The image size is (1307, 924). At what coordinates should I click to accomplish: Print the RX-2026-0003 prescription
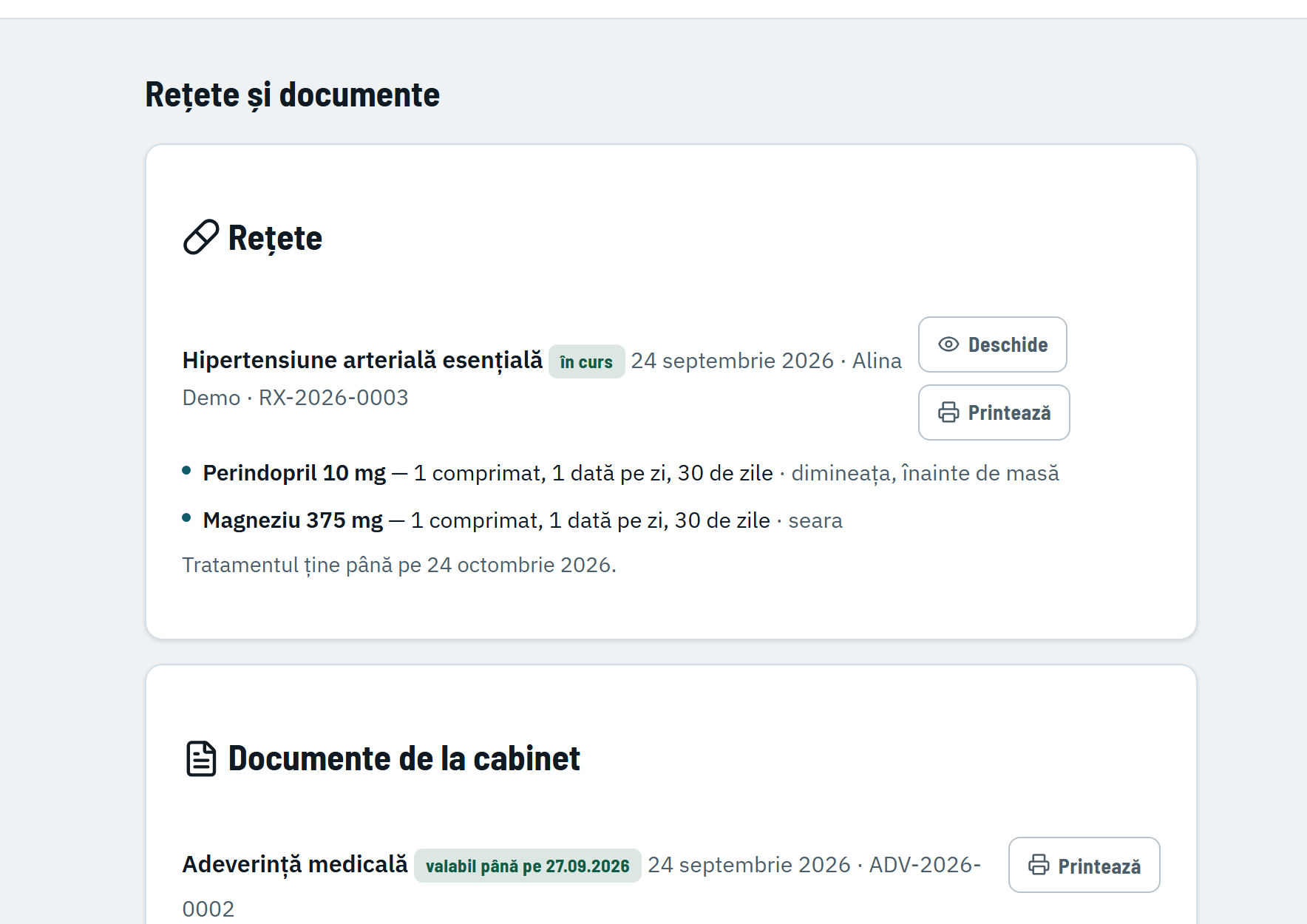[x=994, y=412]
